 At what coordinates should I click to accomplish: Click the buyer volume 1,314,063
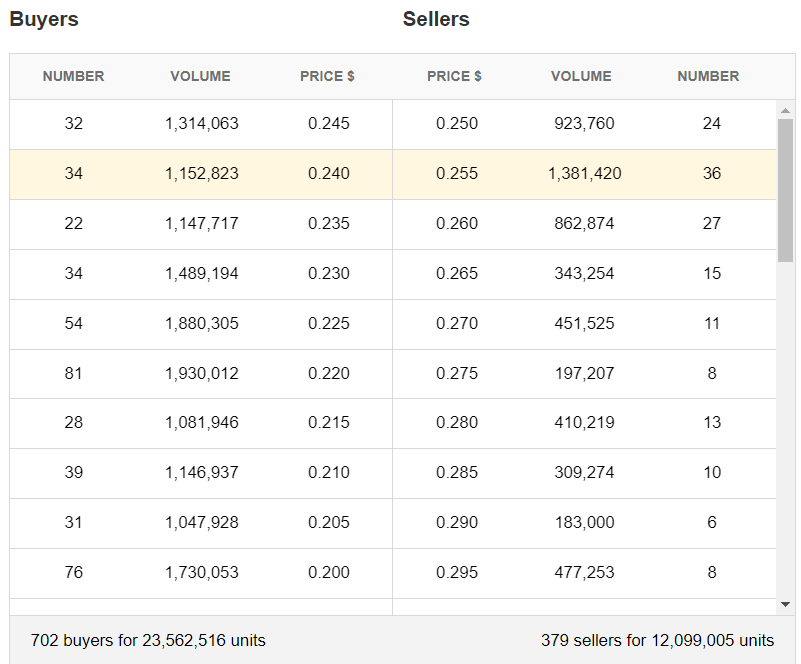202,124
